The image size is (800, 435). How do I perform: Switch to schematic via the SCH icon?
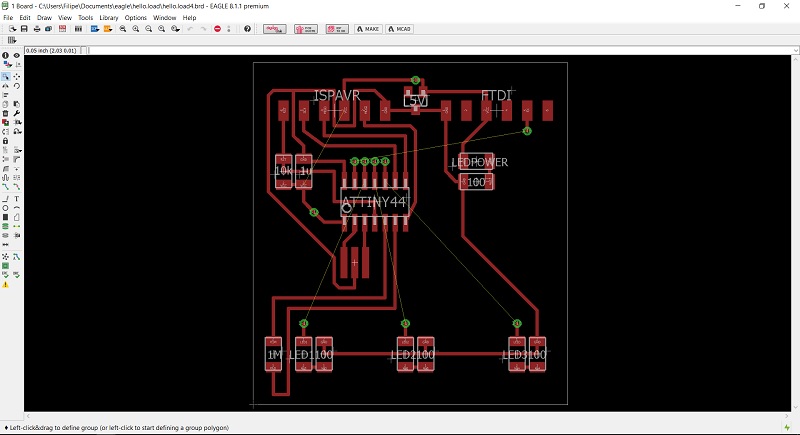point(62,29)
